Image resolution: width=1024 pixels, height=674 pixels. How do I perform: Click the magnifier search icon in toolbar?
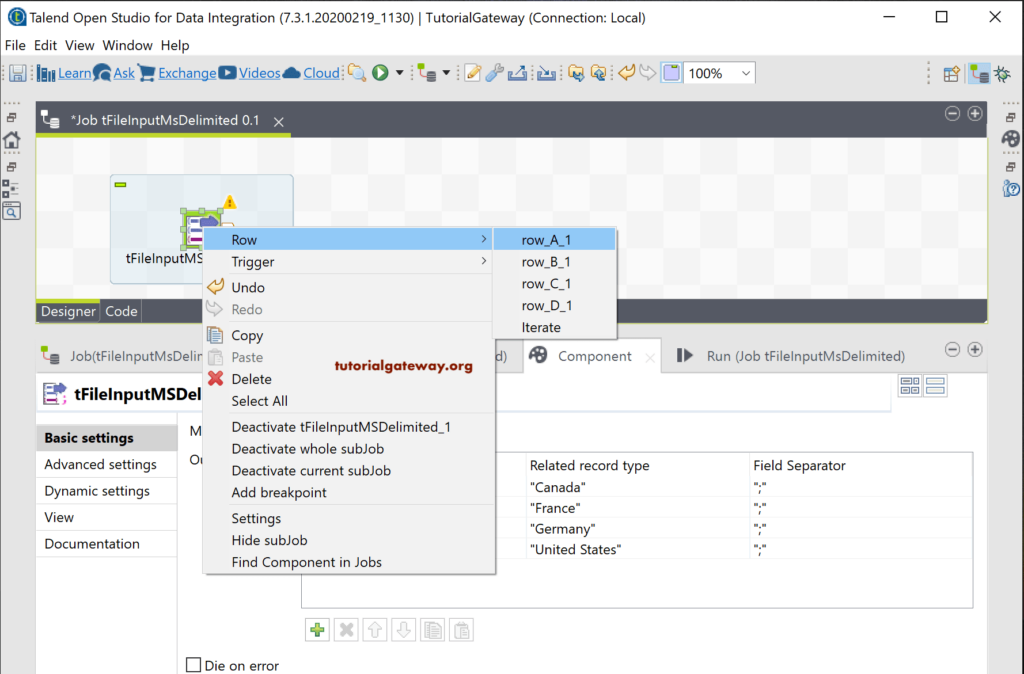[357, 73]
